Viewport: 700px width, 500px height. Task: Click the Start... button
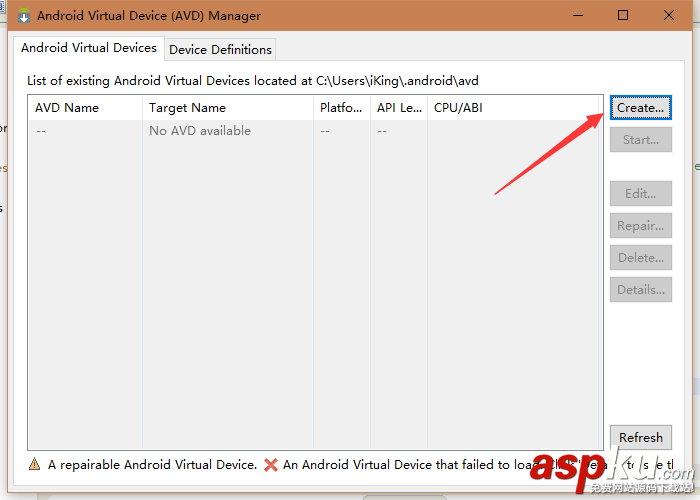click(640, 140)
